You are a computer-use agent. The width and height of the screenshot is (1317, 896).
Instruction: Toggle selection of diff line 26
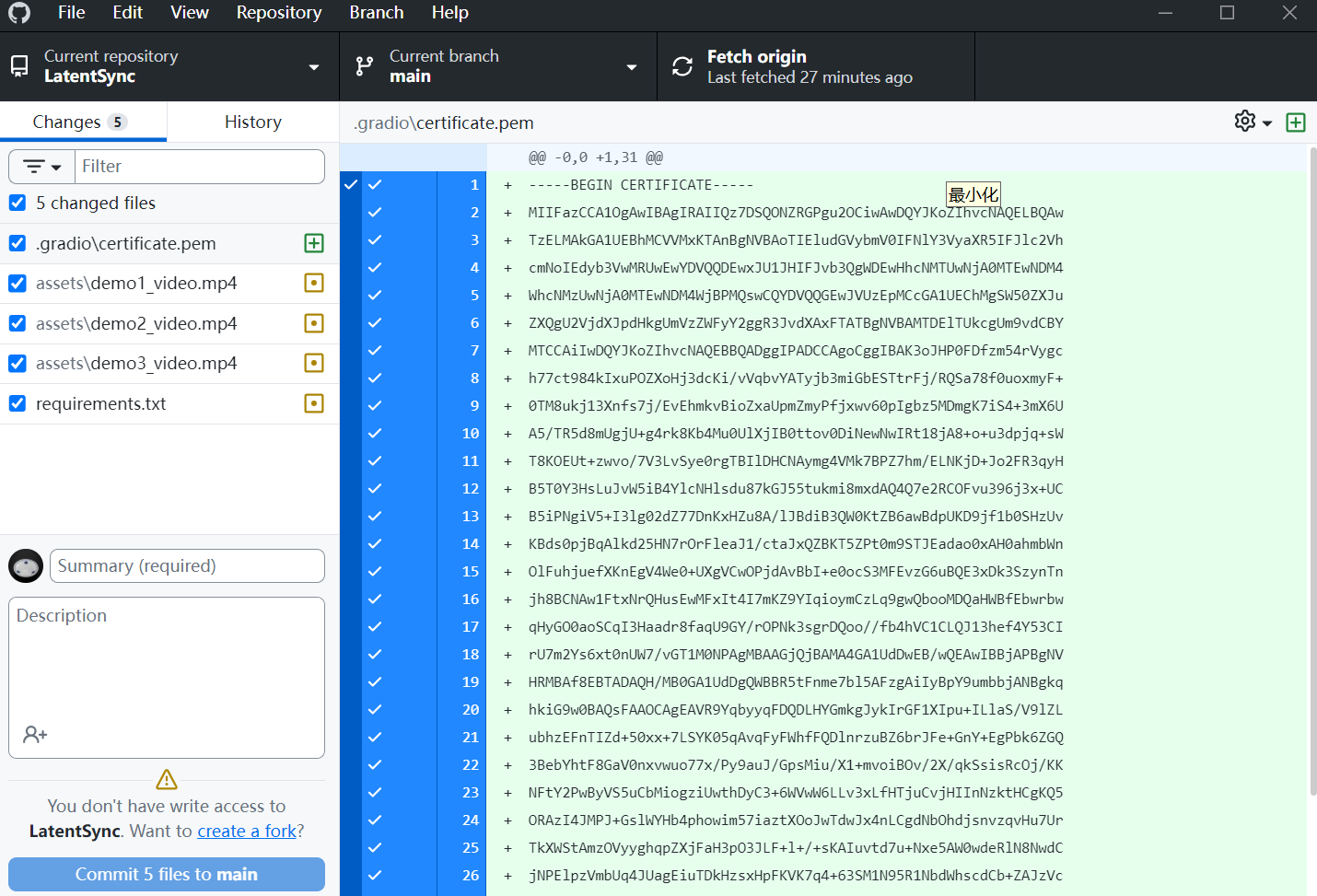[375, 875]
